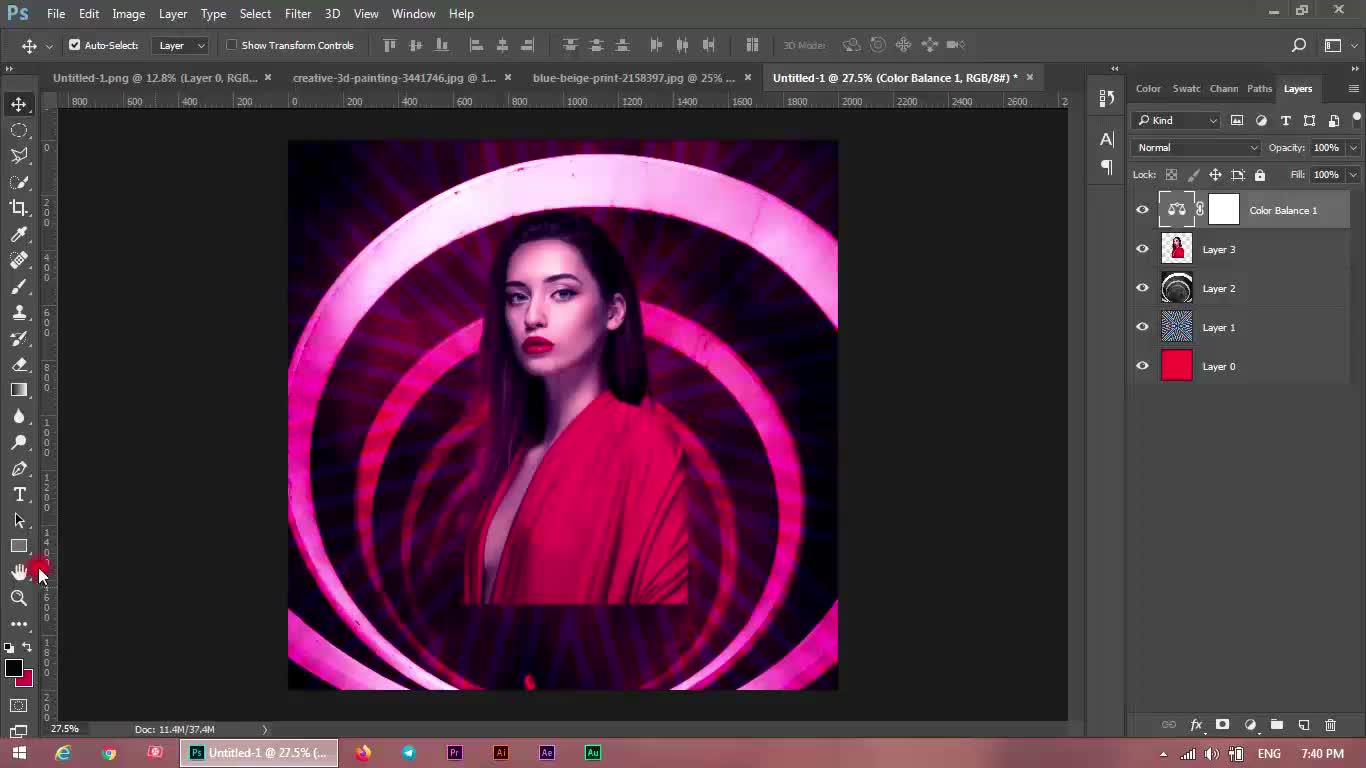Click the foreground color swatch
Viewport: 1366px width, 768px height.
click(13, 668)
